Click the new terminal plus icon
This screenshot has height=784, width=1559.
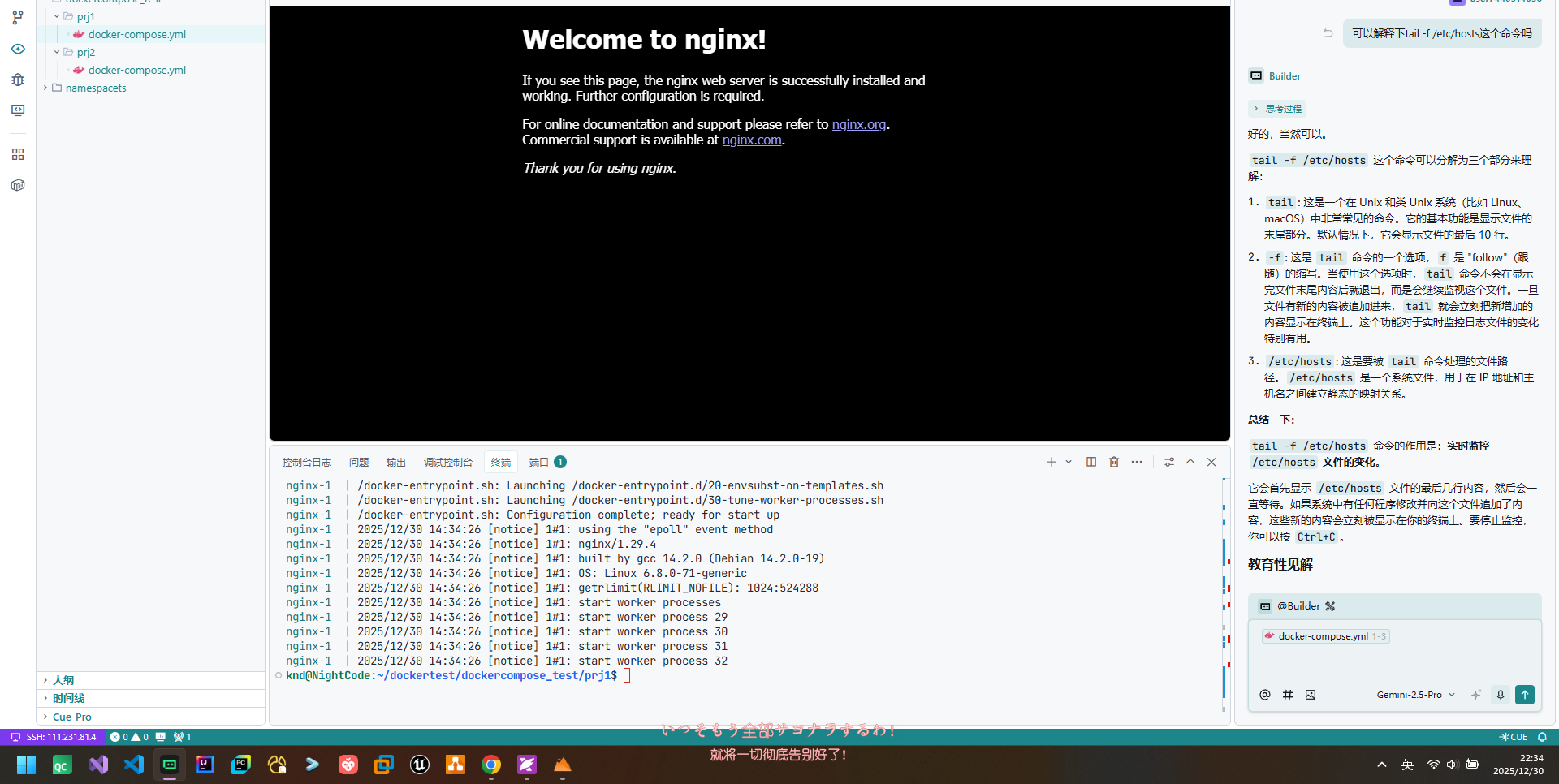tap(1052, 462)
